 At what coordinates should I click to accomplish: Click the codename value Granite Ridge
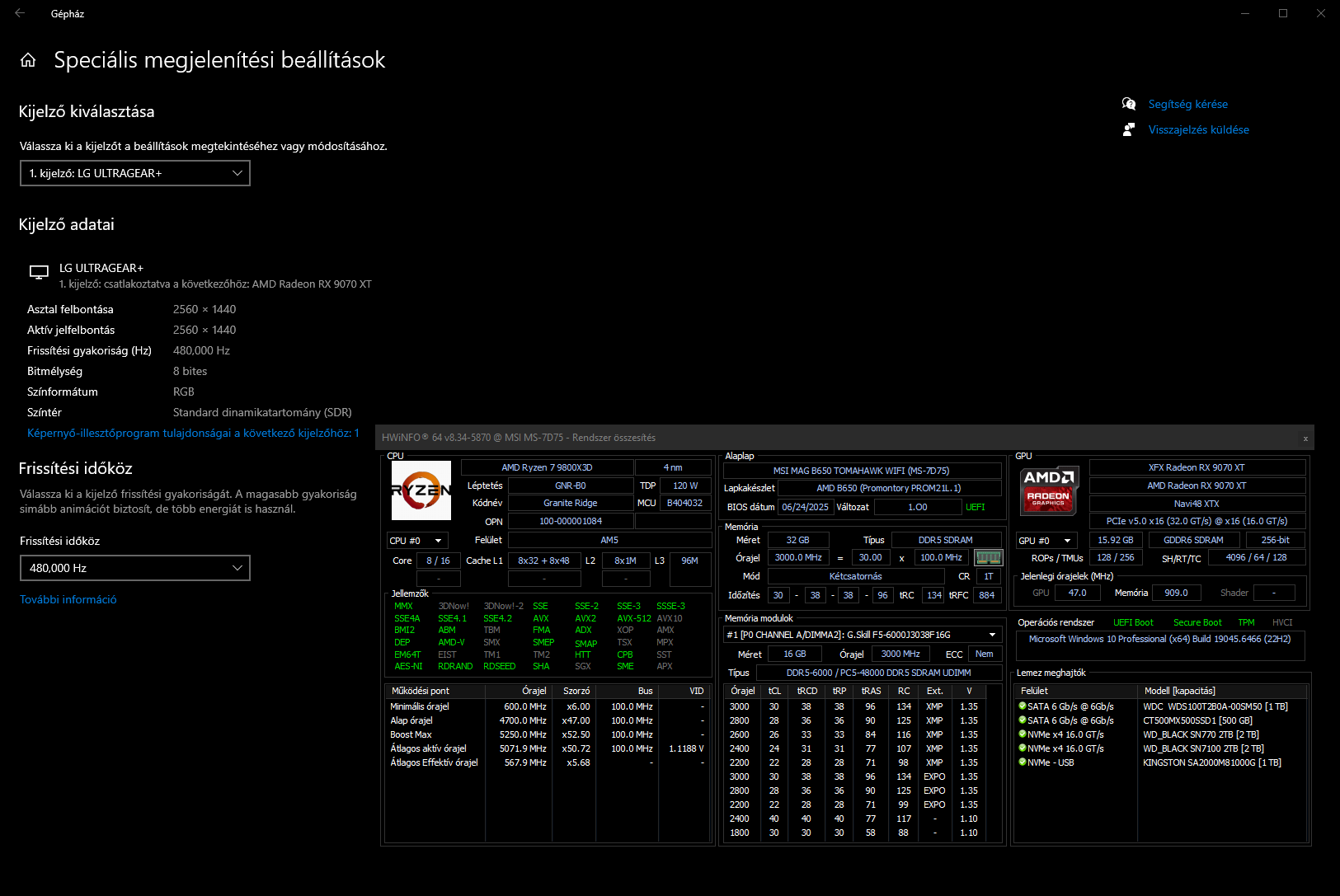coord(571,503)
